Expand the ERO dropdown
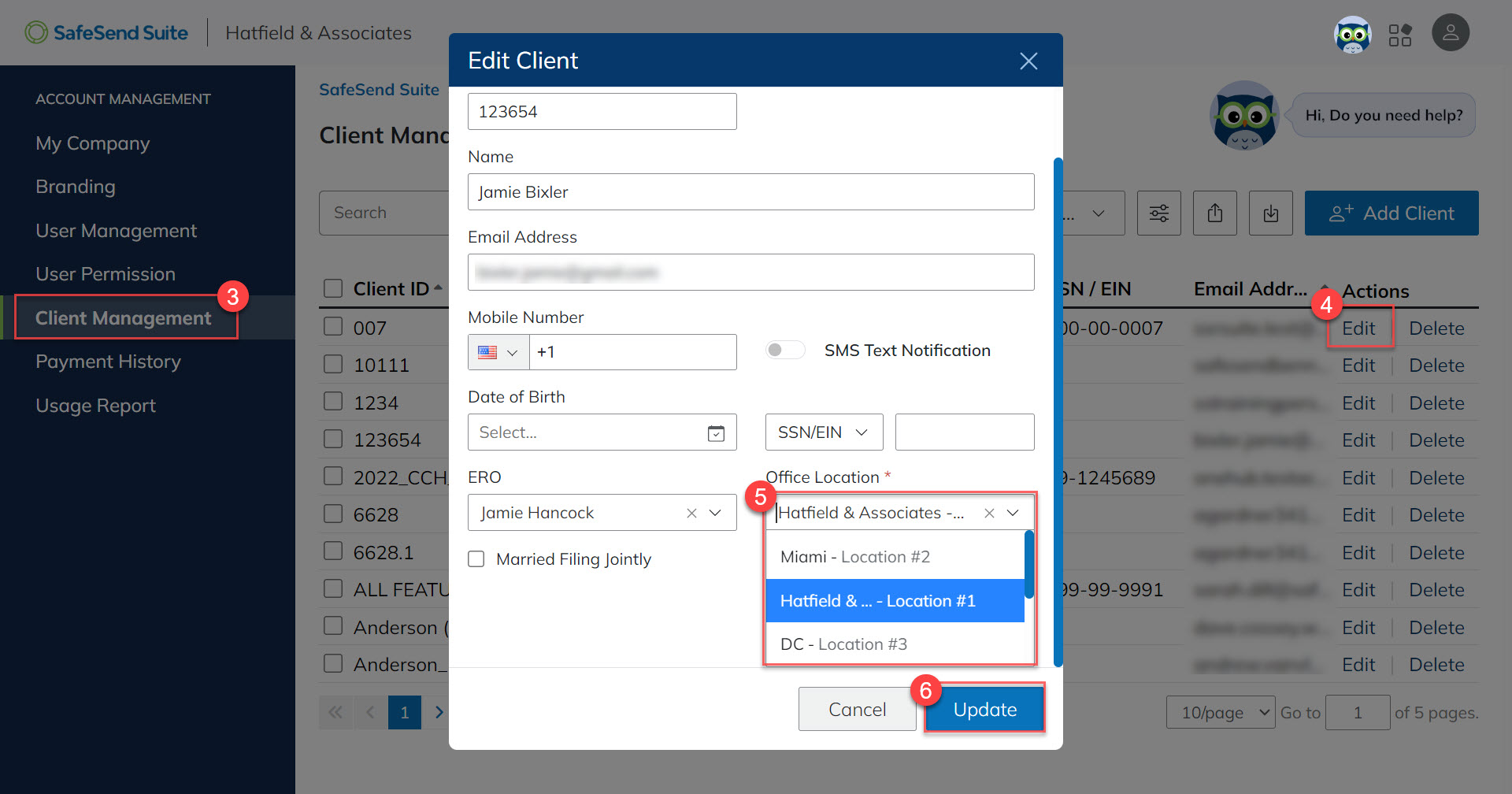This screenshot has height=794, width=1512. click(x=715, y=514)
